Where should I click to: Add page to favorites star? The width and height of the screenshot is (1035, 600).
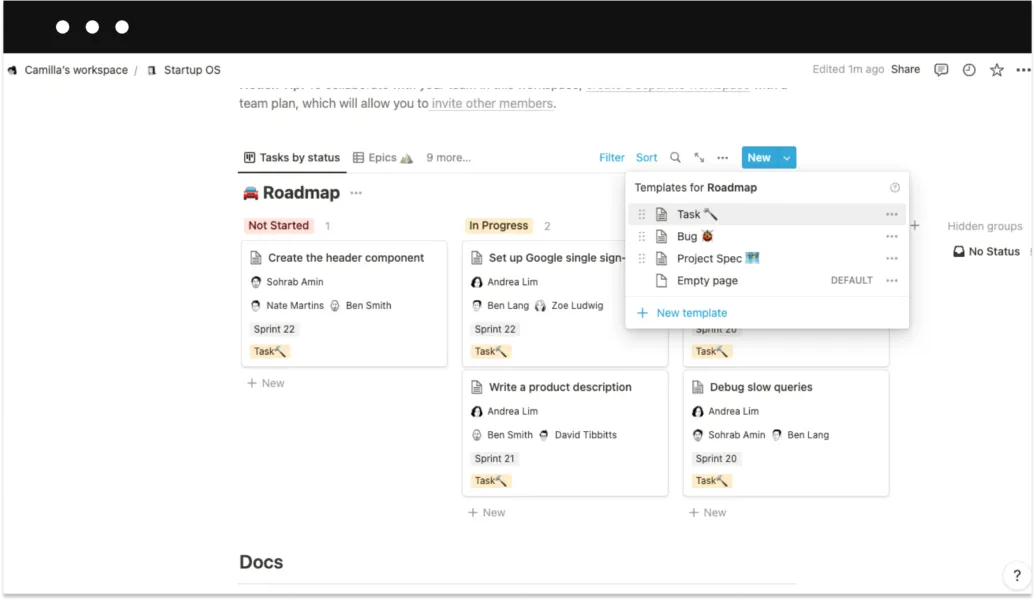[996, 70]
